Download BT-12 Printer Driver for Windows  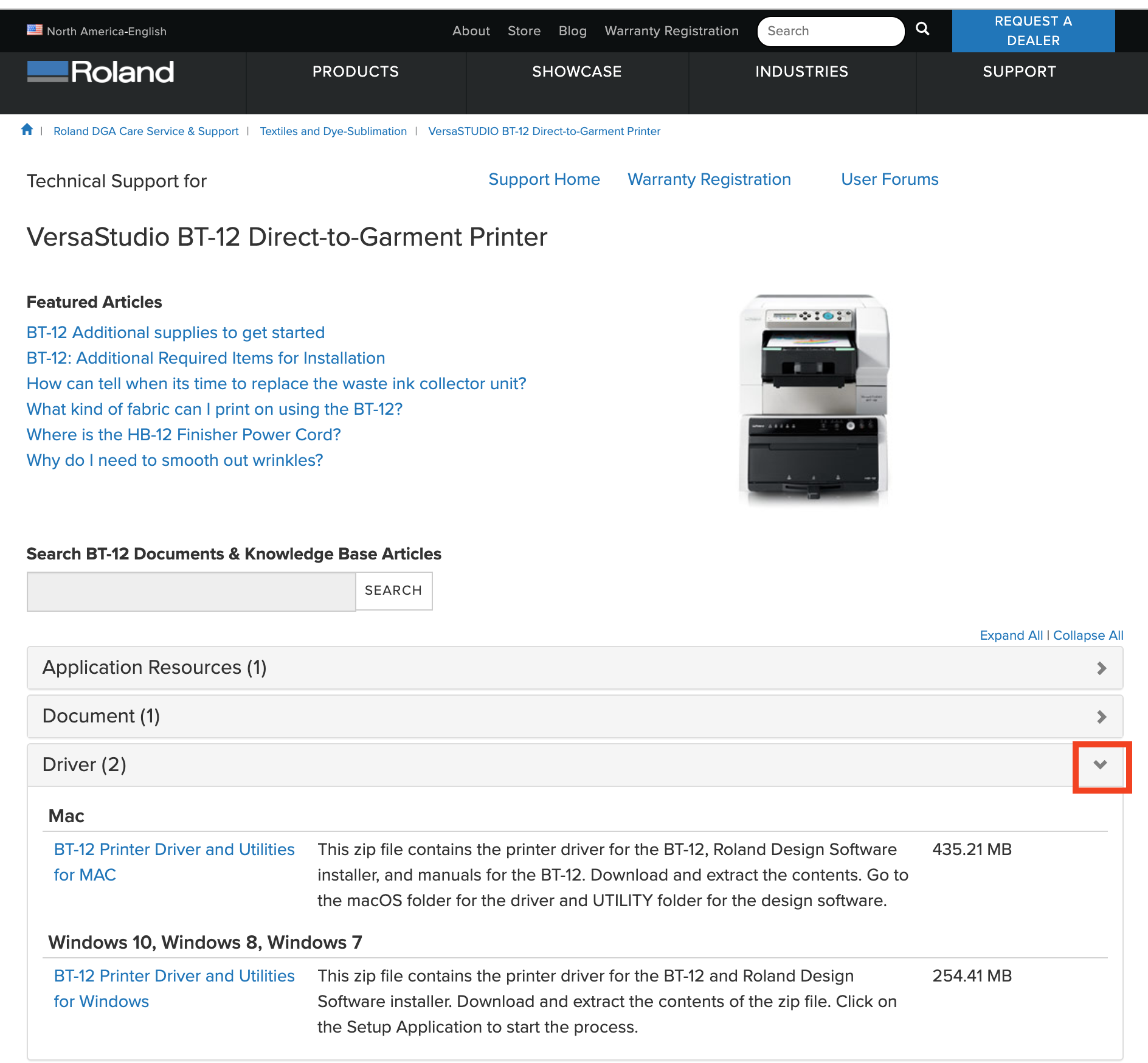(175, 989)
